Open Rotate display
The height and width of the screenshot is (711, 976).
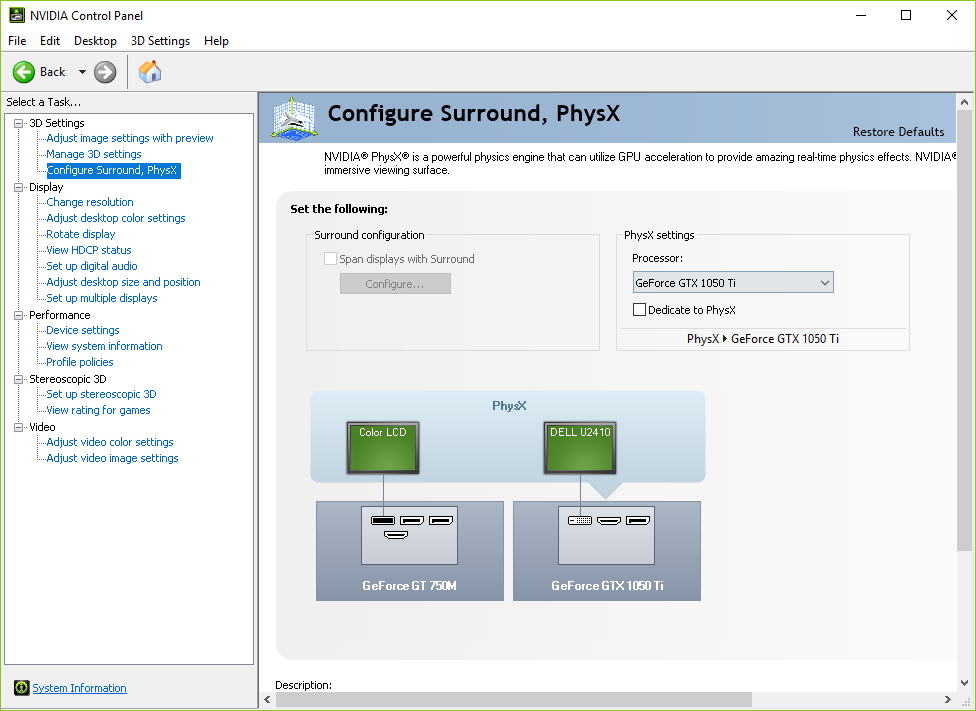80,234
